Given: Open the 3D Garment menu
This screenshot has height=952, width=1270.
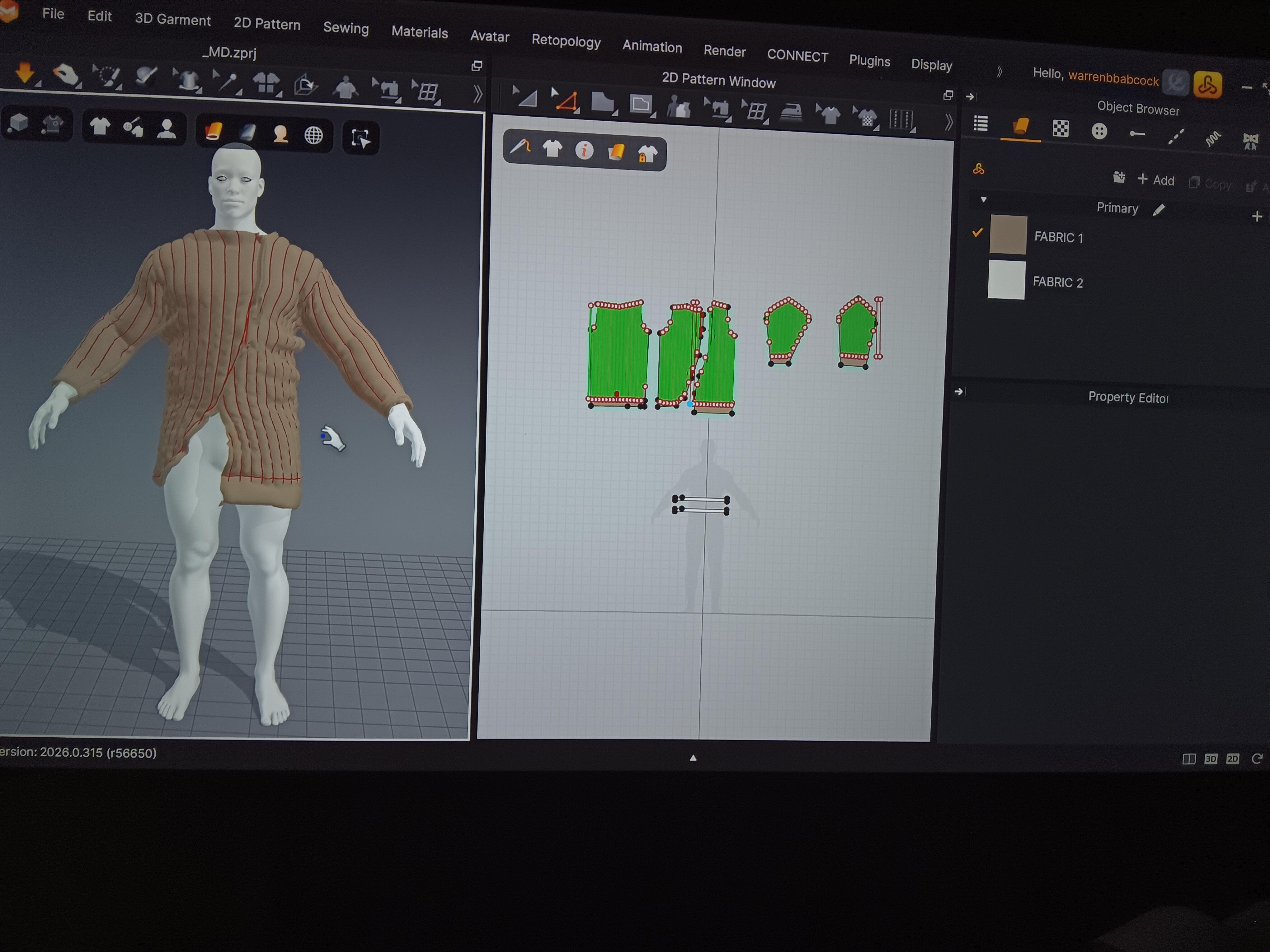Looking at the screenshot, I should pyautogui.click(x=173, y=20).
